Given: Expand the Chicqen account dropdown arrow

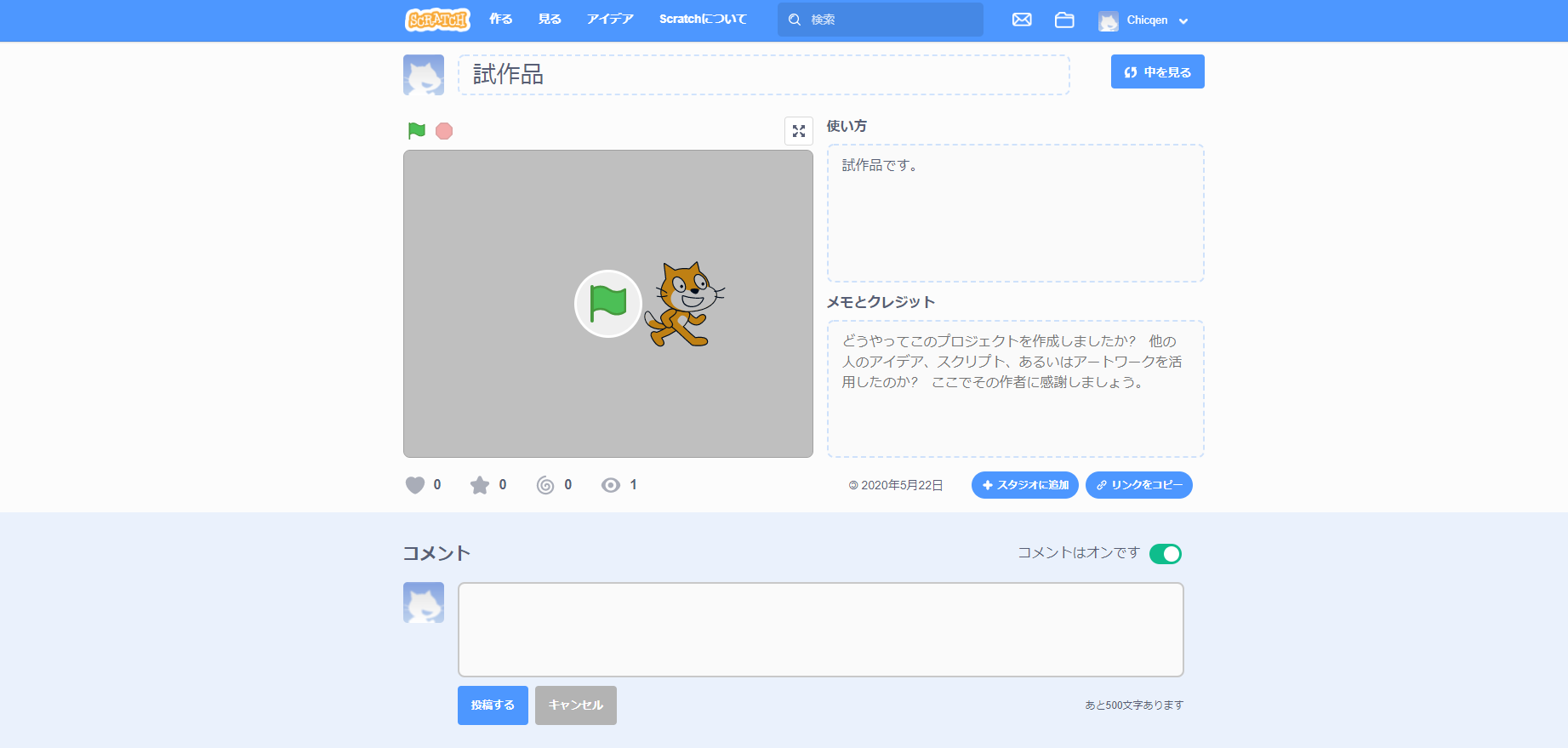Looking at the screenshot, I should tap(1183, 21).
